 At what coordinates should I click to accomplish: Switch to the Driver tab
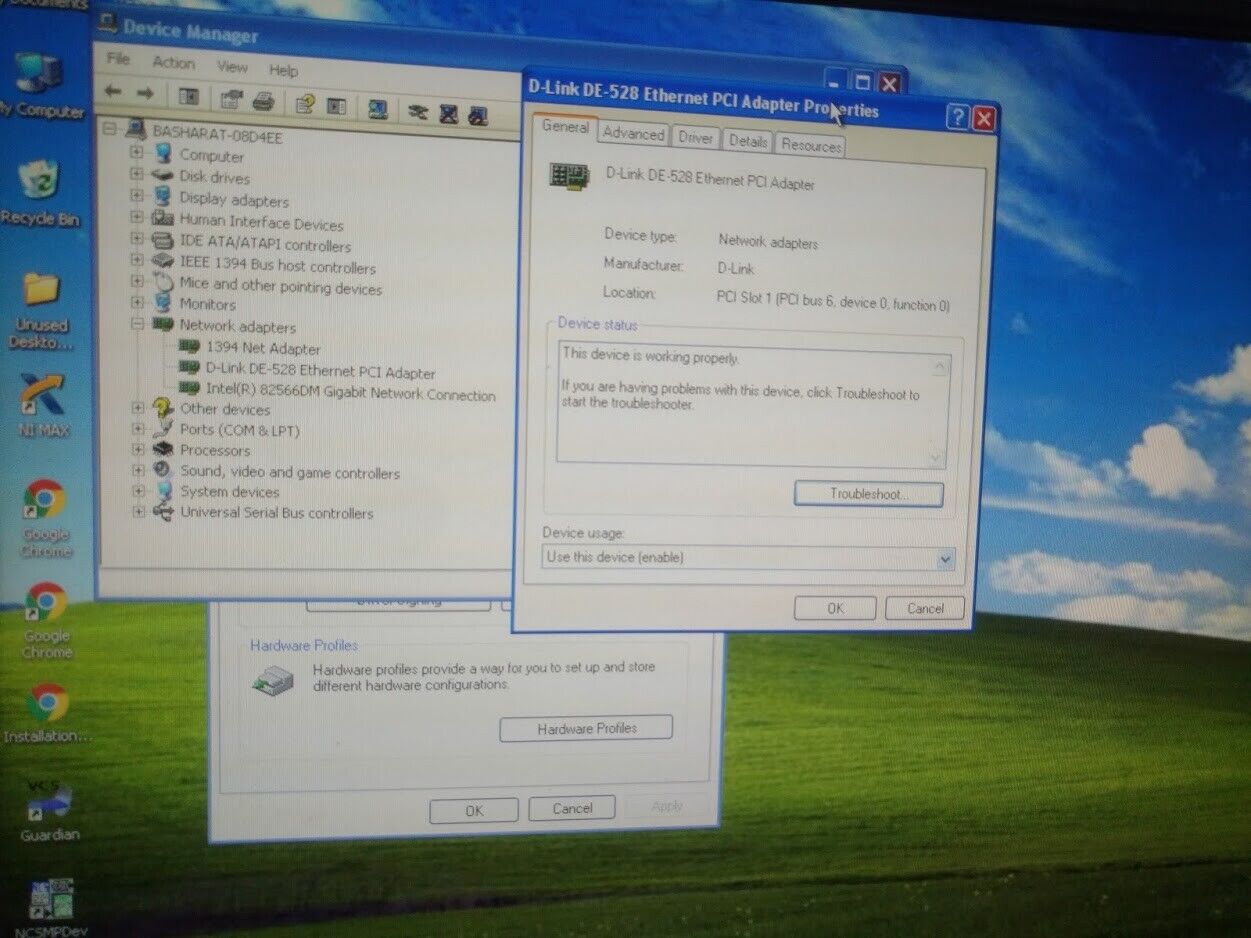(695, 139)
